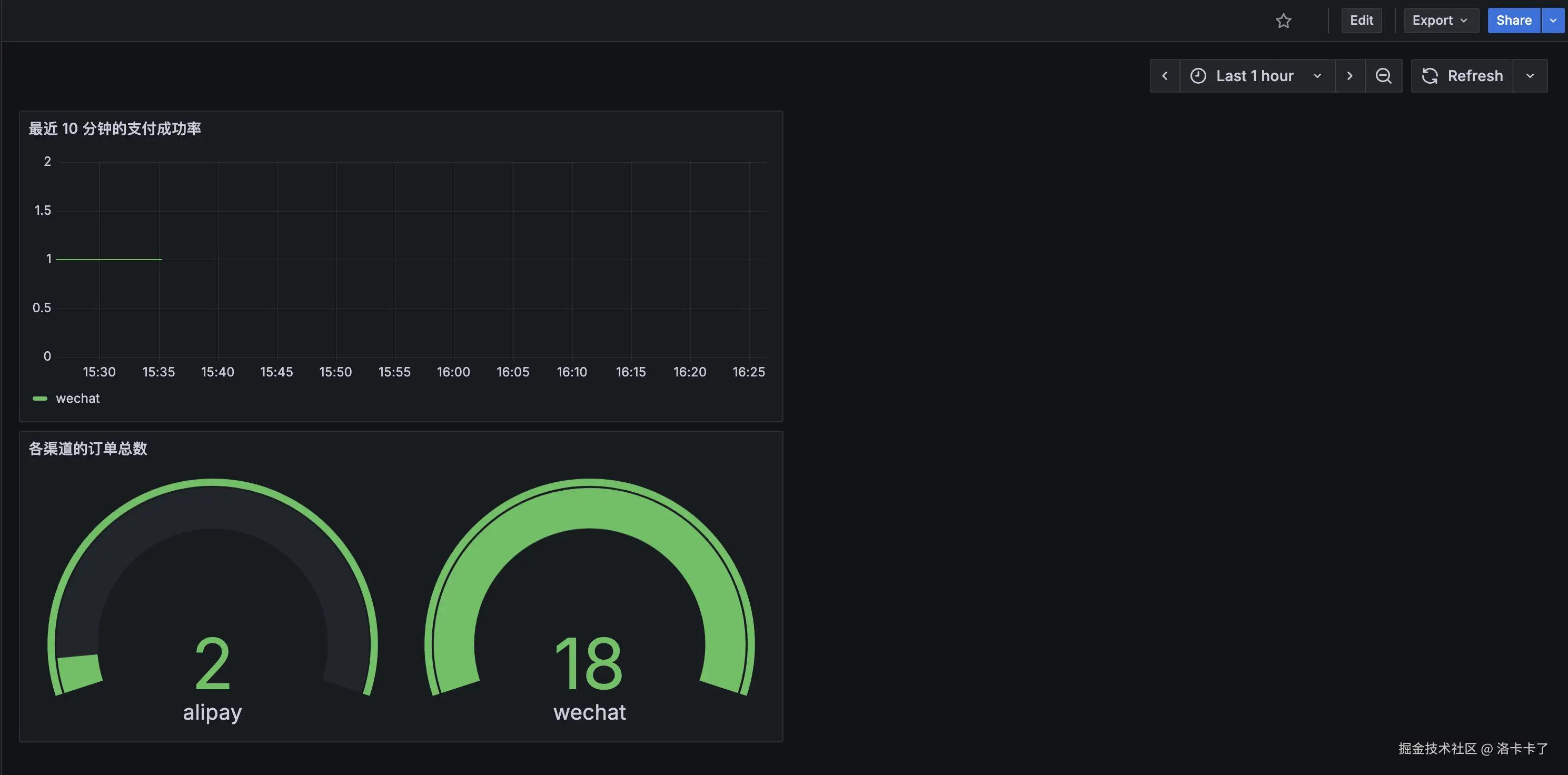
Task: Shift time range forward arrow
Action: coord(1349,76)
